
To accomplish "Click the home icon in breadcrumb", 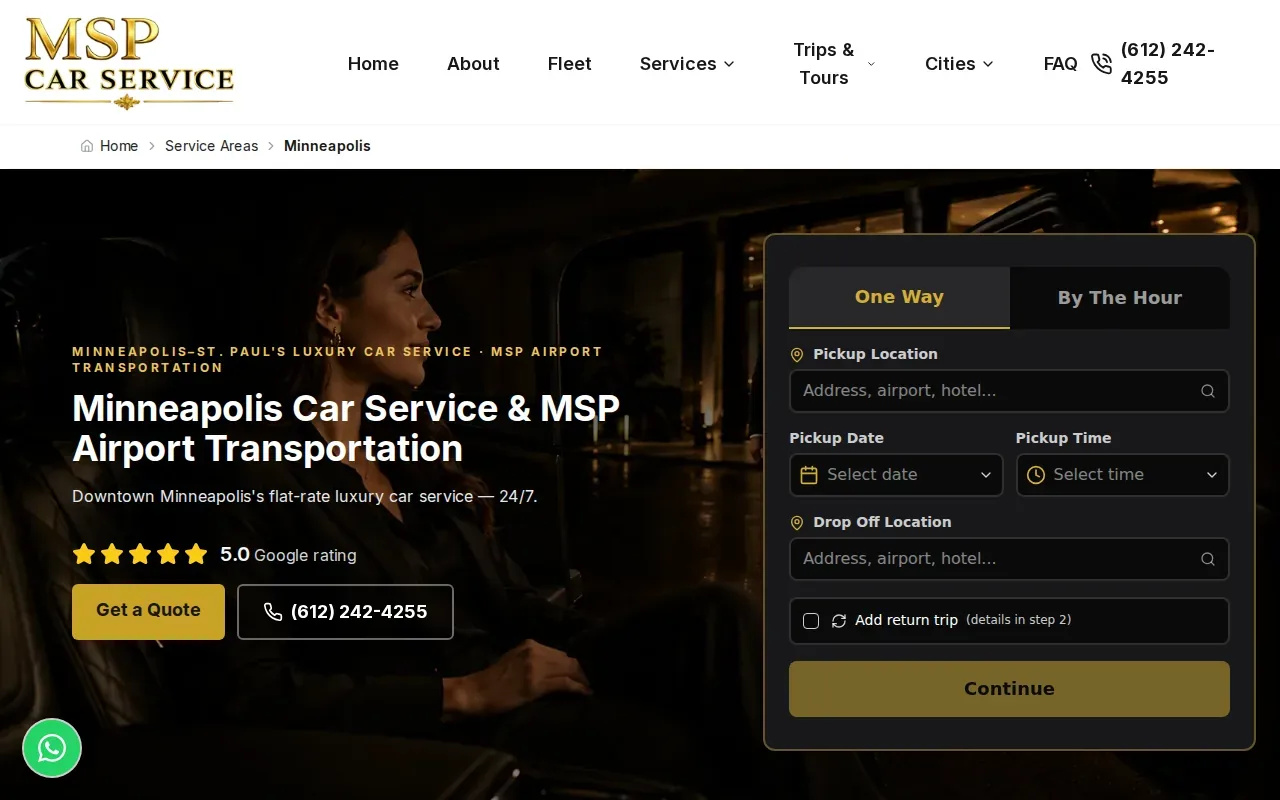I will pos(87,146).
